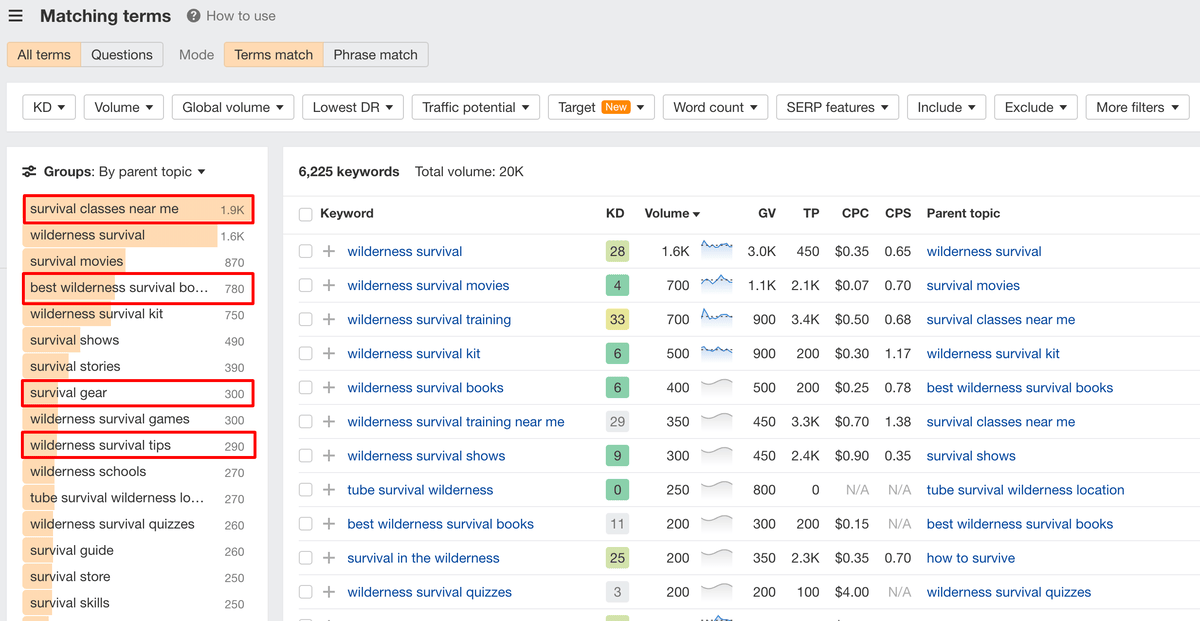Click trend sparkline for wilderness survival training

716,319
